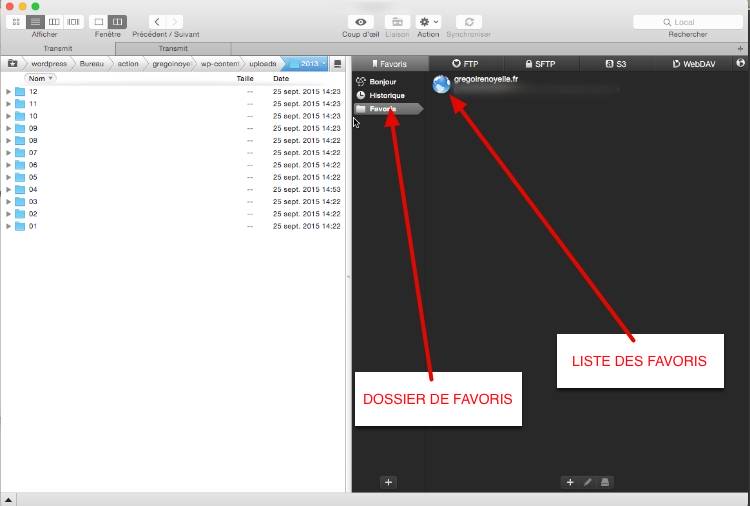Select folder 03 in list

(x=172, y=201)
